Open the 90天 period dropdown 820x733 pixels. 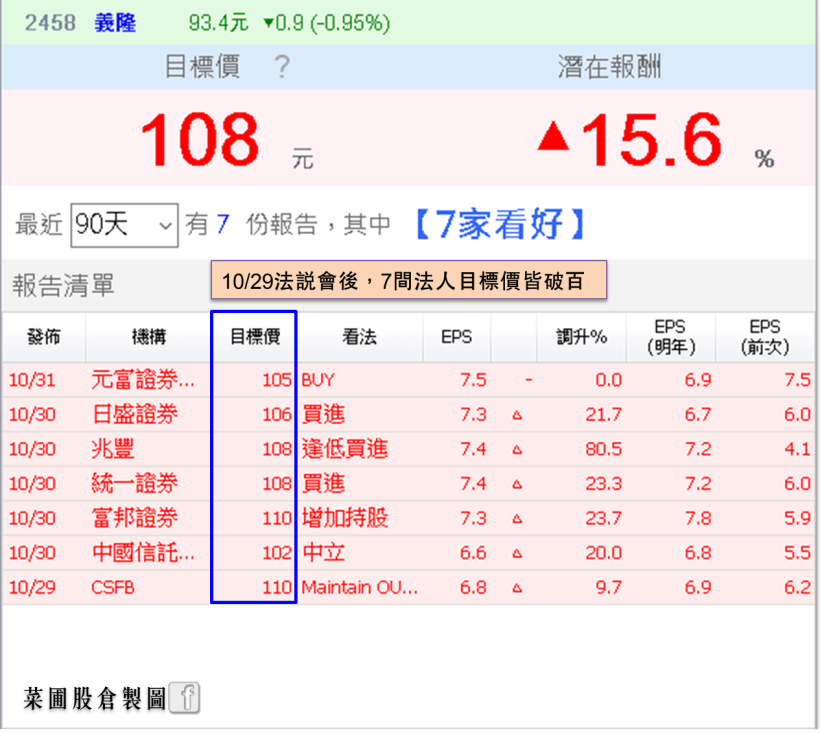pos(124,225)
